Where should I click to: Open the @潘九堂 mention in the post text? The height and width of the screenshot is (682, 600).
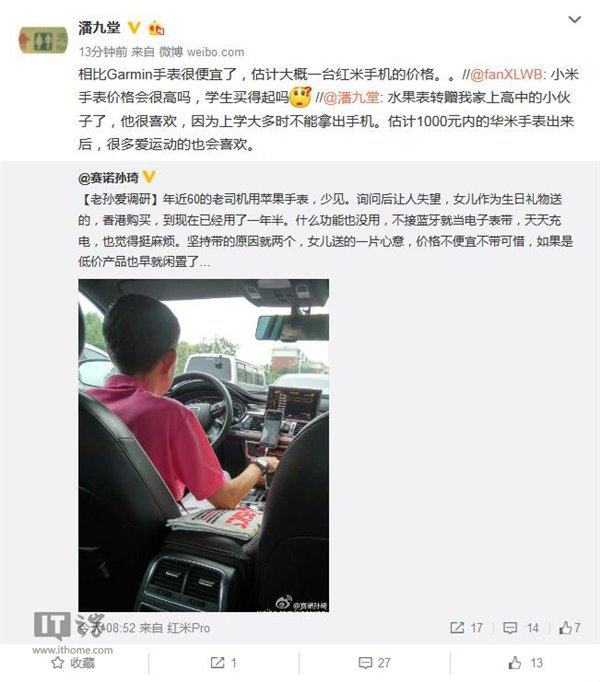[352, 97]
